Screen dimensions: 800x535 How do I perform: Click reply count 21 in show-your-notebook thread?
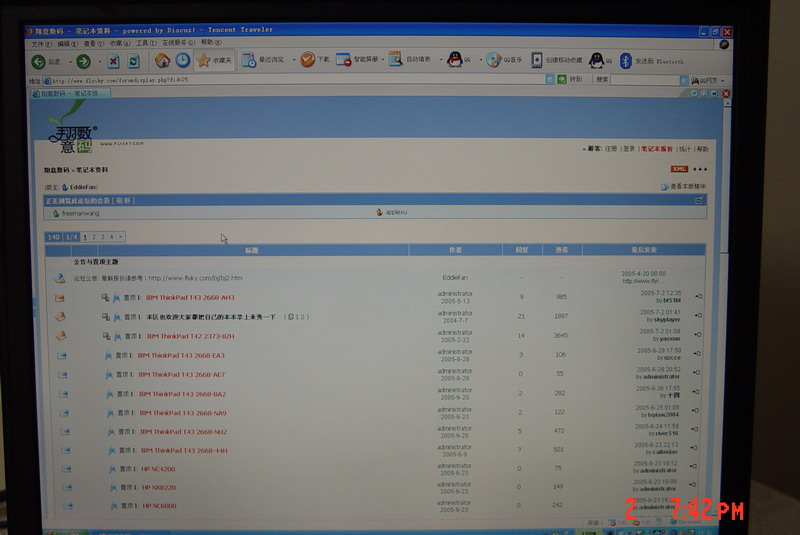tap(521, 316)
